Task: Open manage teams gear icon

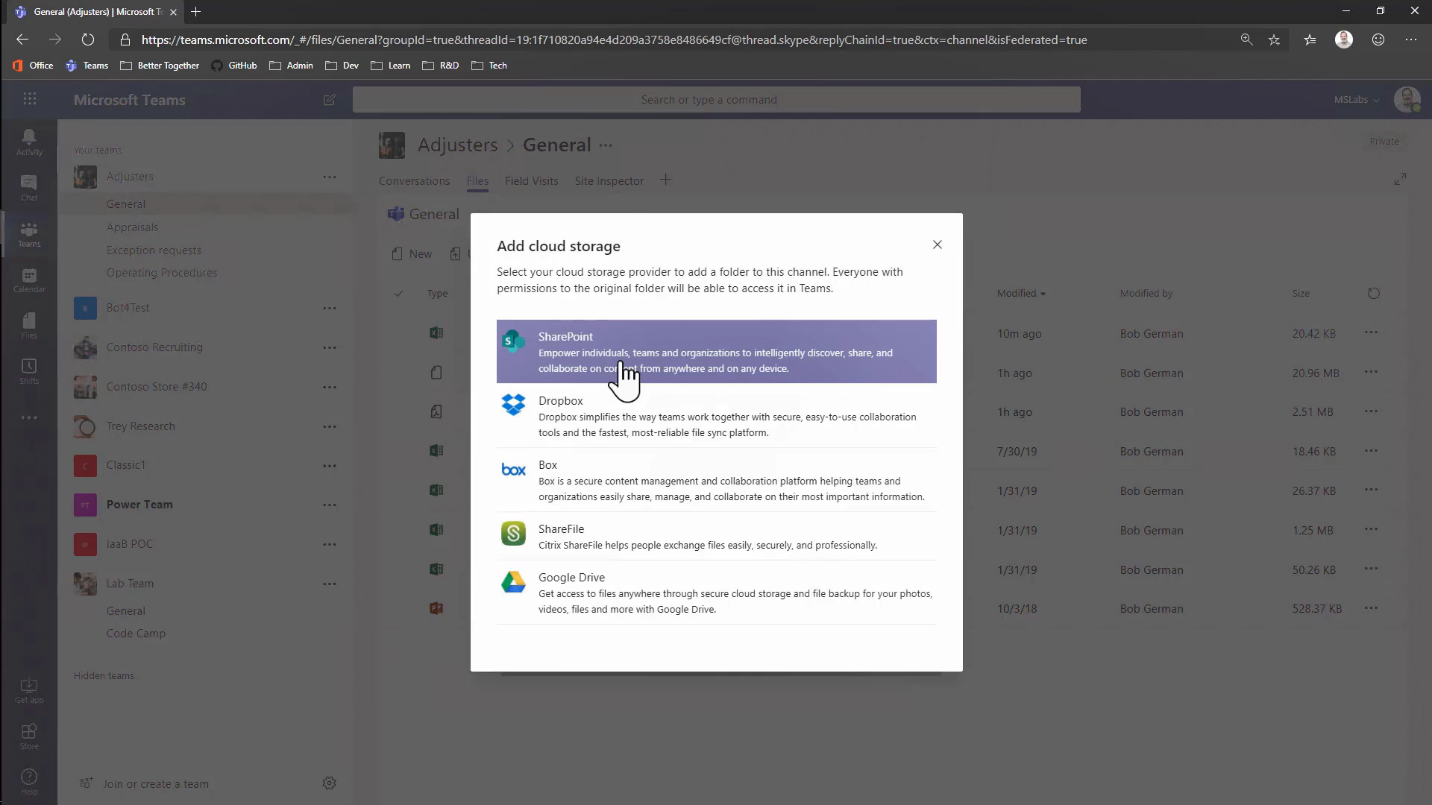Action: click(329, 783)
